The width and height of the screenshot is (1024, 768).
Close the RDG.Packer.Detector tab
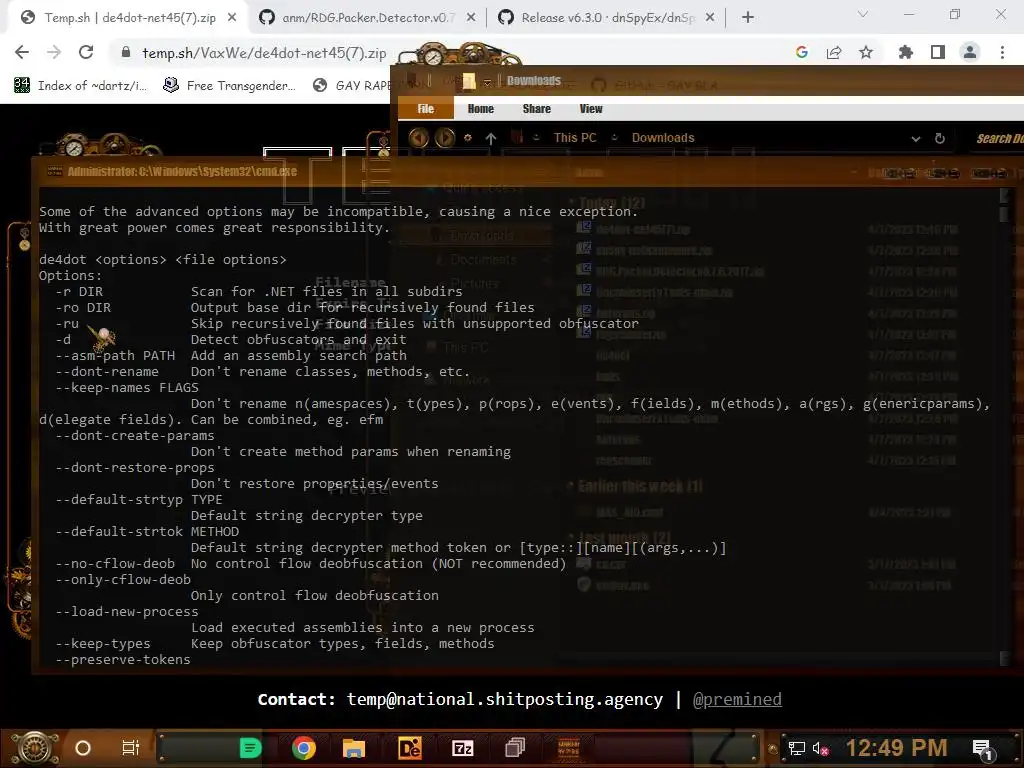point(471,18)
